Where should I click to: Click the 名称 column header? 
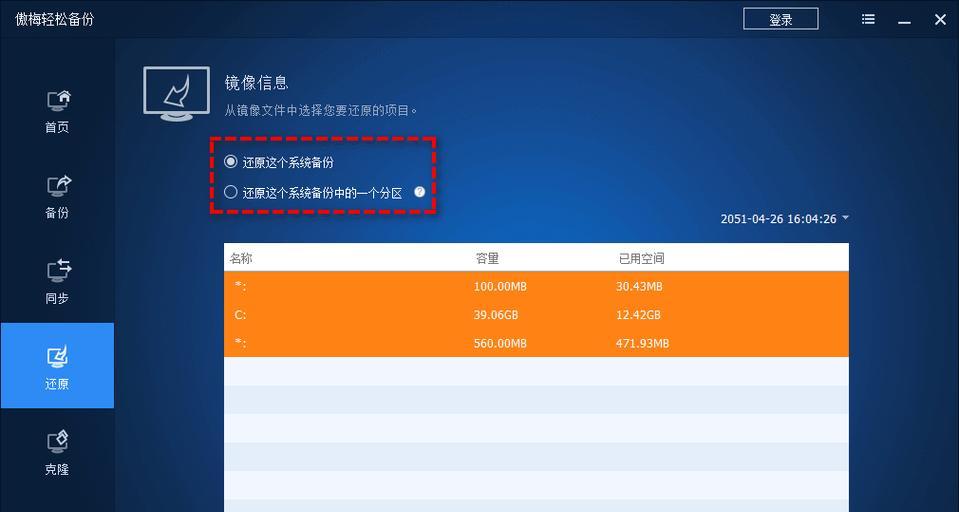[240, 258]
